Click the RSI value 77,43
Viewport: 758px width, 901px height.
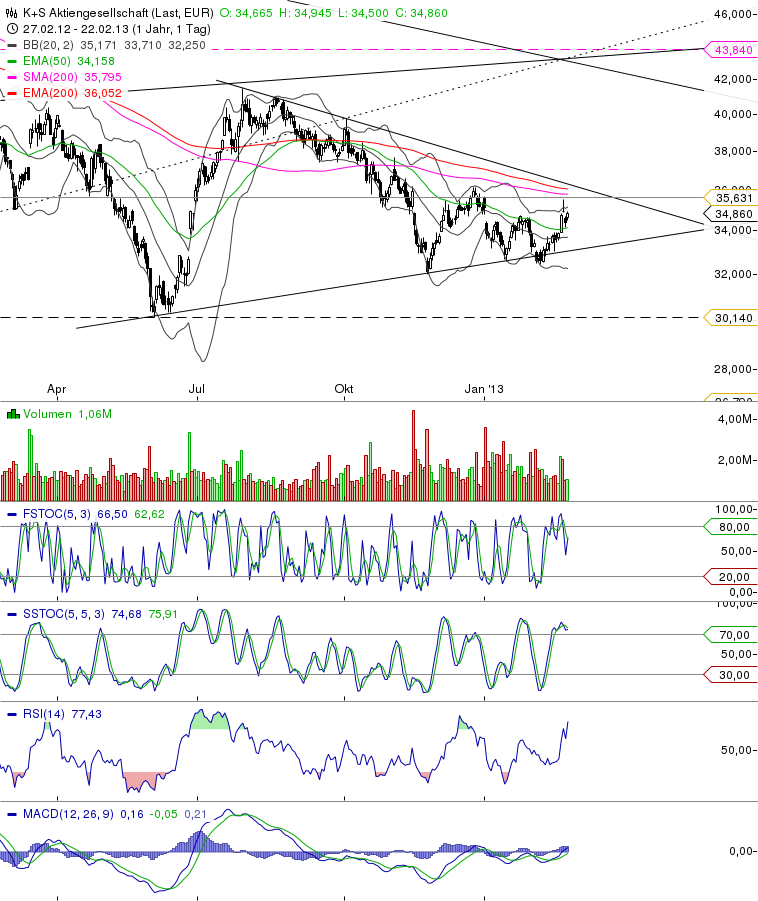86,714
